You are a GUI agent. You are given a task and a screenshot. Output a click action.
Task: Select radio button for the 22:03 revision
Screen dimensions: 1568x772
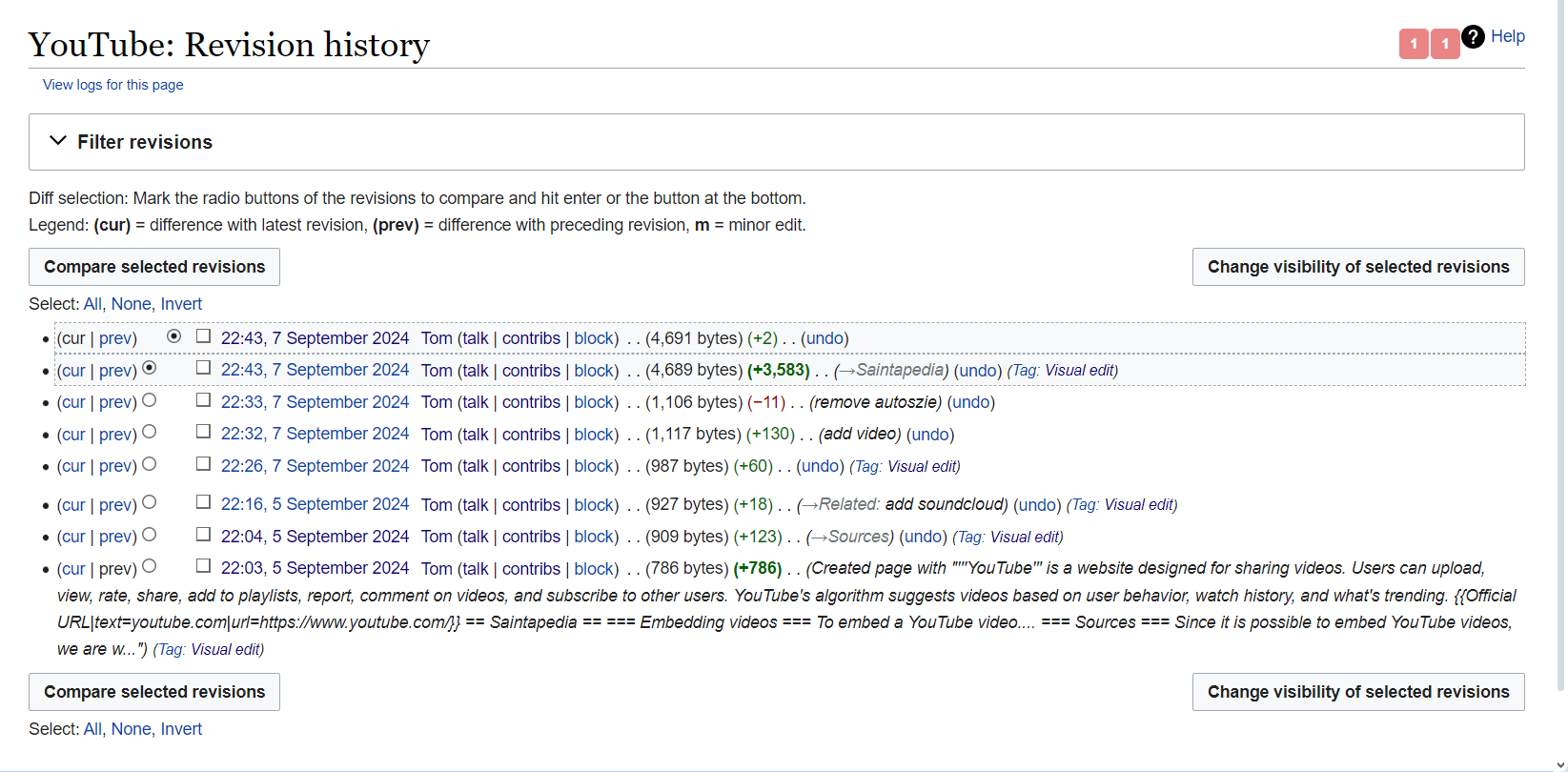point(150,566)
